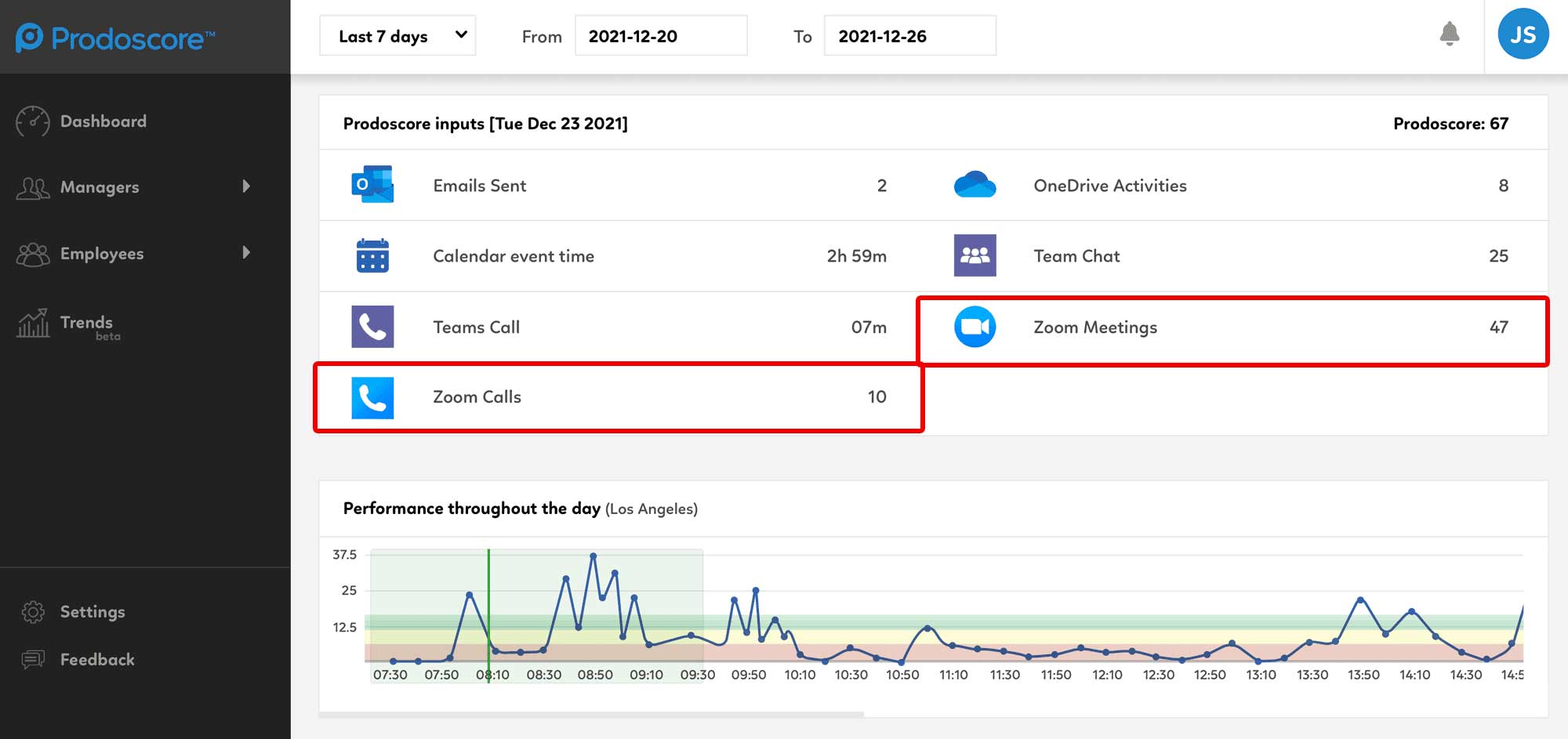Click the OneDrive Activities label
This screenshot has height=739, width=1568.
tap(1110, 186)
